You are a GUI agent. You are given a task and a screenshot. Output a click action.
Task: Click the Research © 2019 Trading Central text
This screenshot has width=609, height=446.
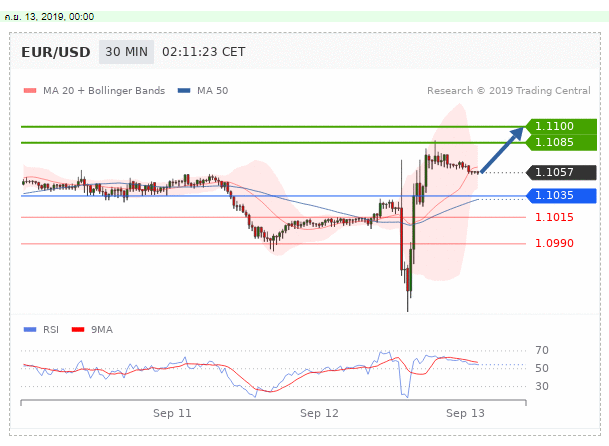tap(509, 91)
